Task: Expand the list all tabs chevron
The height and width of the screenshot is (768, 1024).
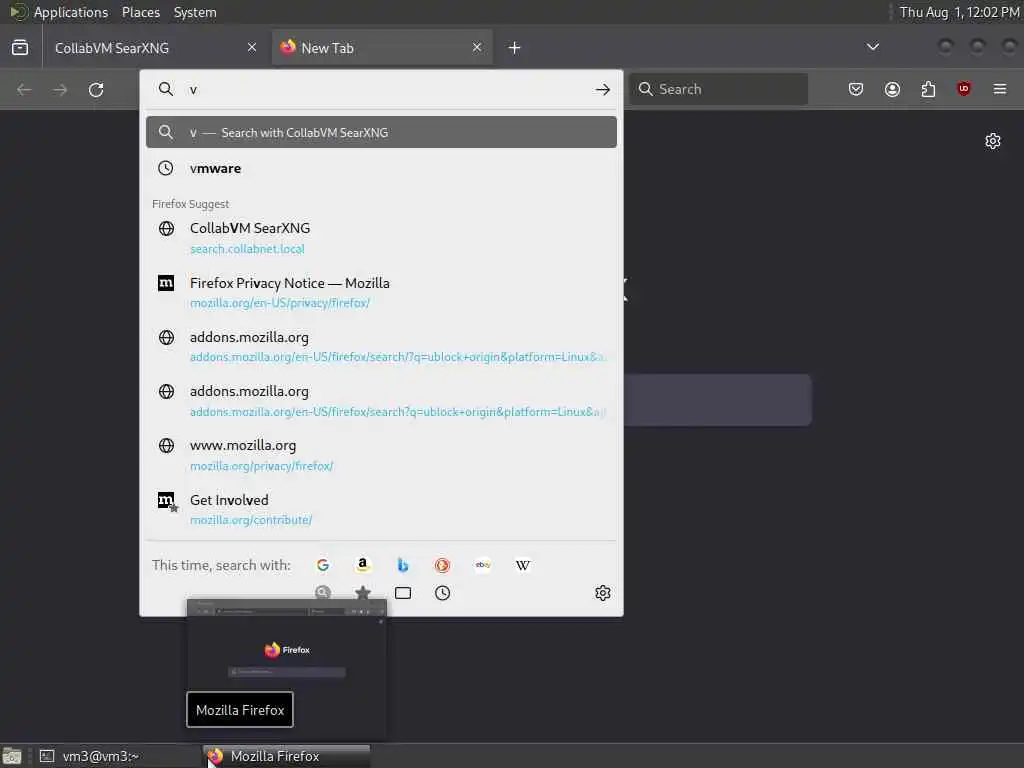Action: (872, 47)
